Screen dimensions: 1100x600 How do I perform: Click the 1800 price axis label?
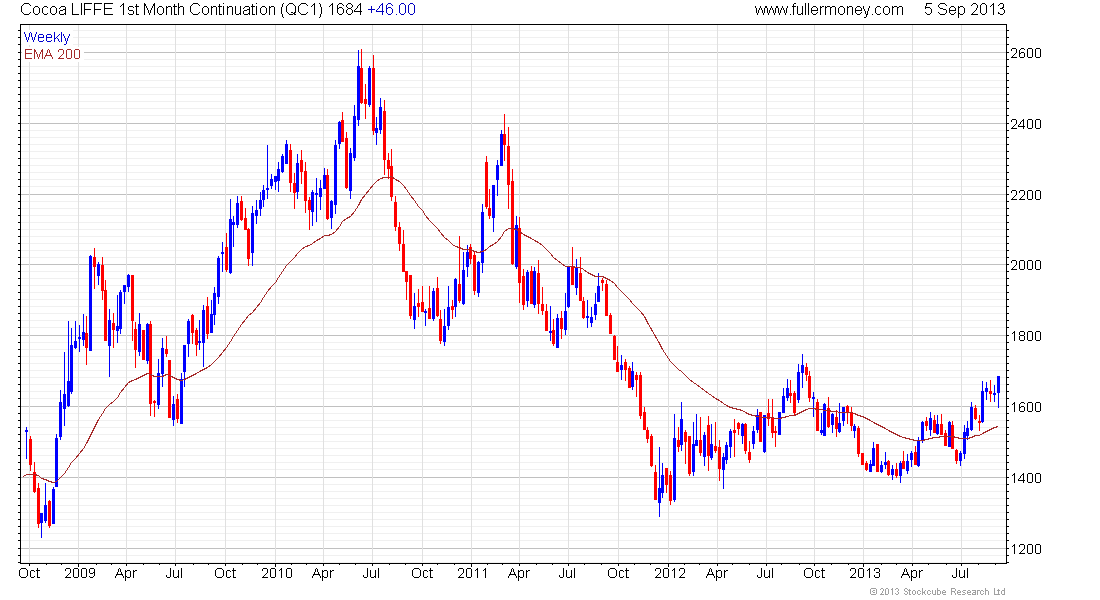[1026, 336]
